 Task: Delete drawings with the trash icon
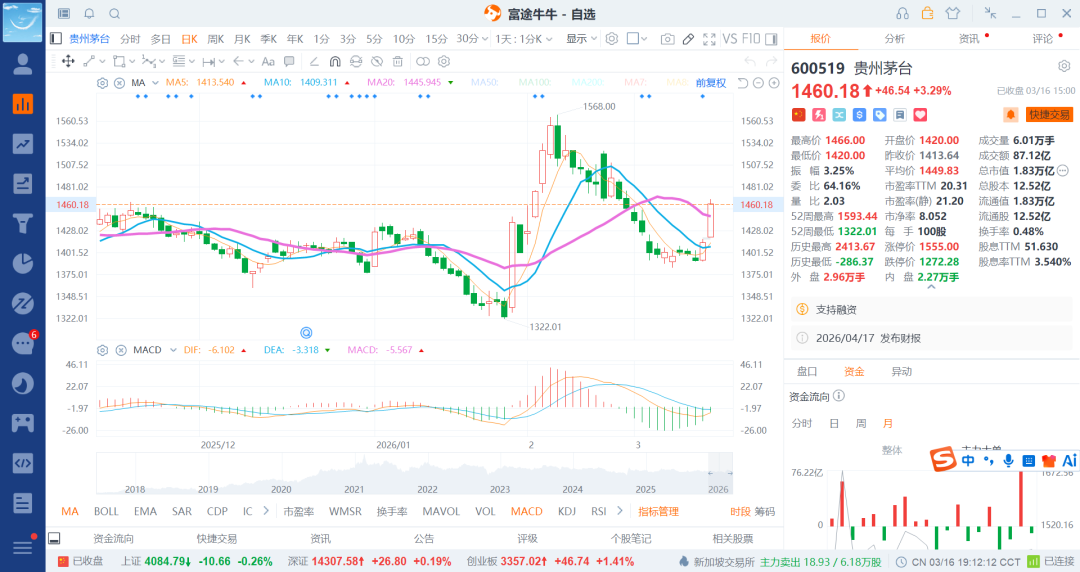click(x=397, y=61)
